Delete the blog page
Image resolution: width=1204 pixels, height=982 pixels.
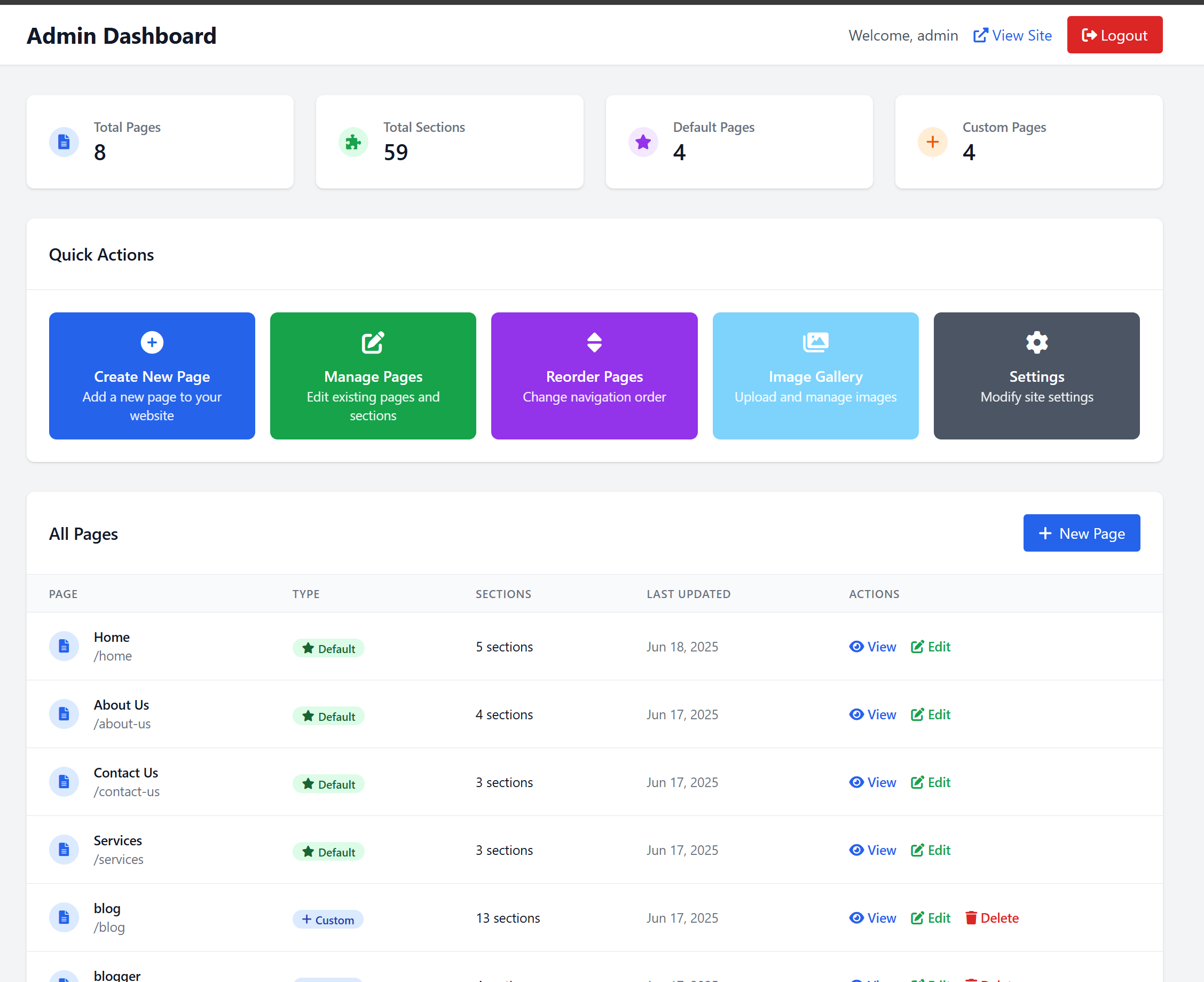(992, 918)
